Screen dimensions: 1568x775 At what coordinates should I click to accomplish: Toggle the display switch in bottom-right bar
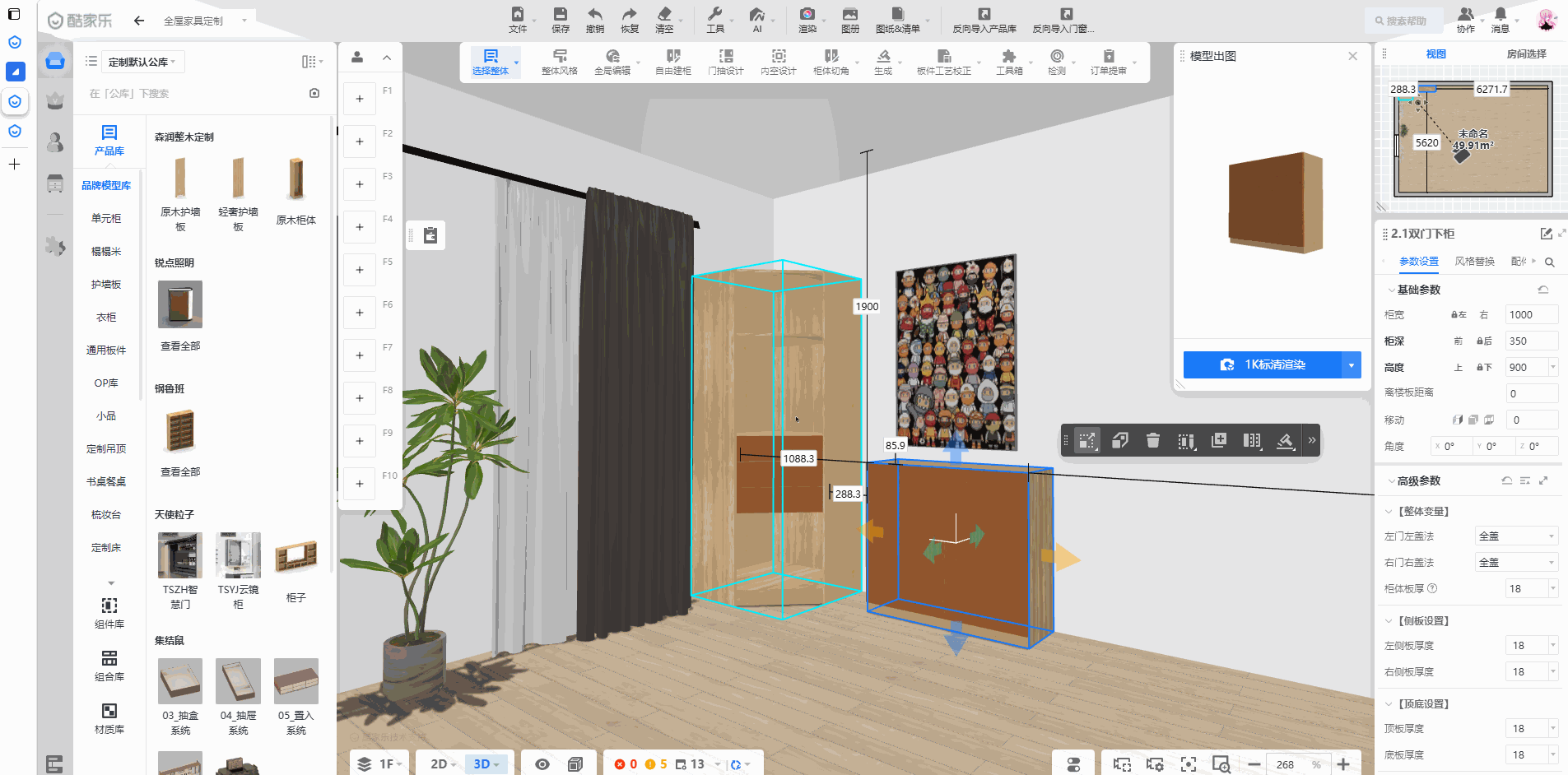[1073, 764]
